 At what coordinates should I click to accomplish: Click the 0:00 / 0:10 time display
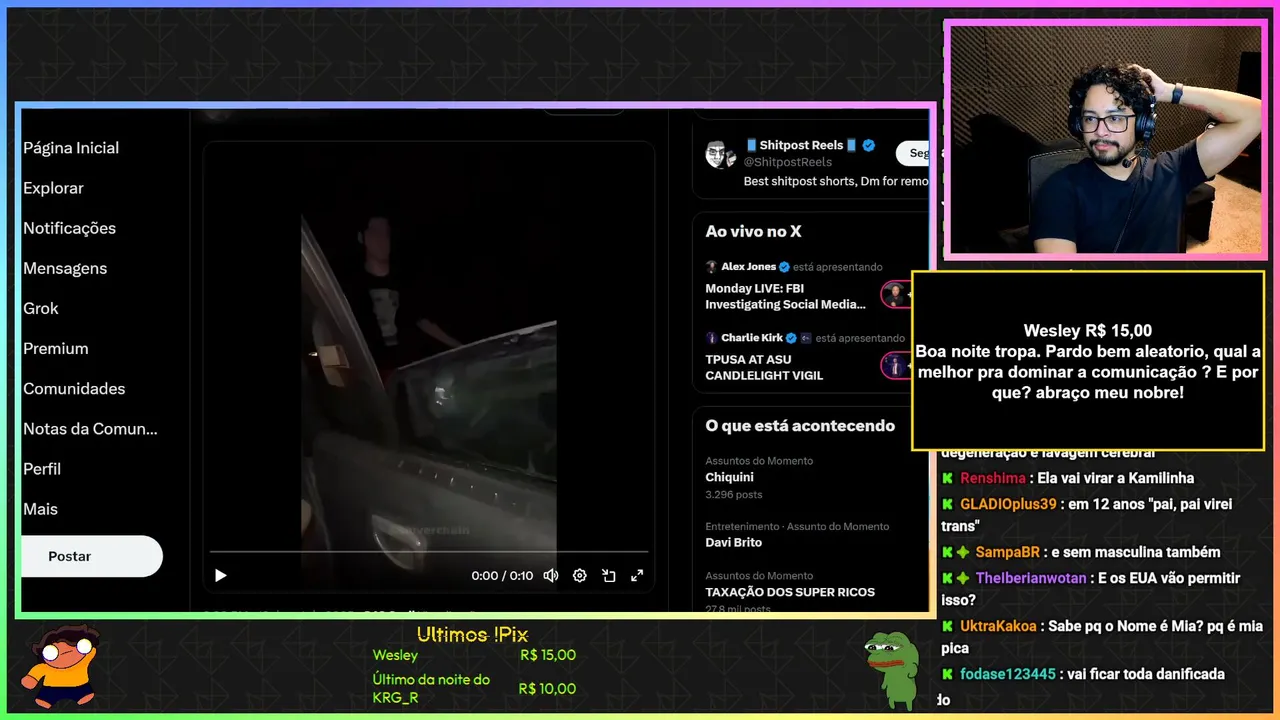(502, 576)
